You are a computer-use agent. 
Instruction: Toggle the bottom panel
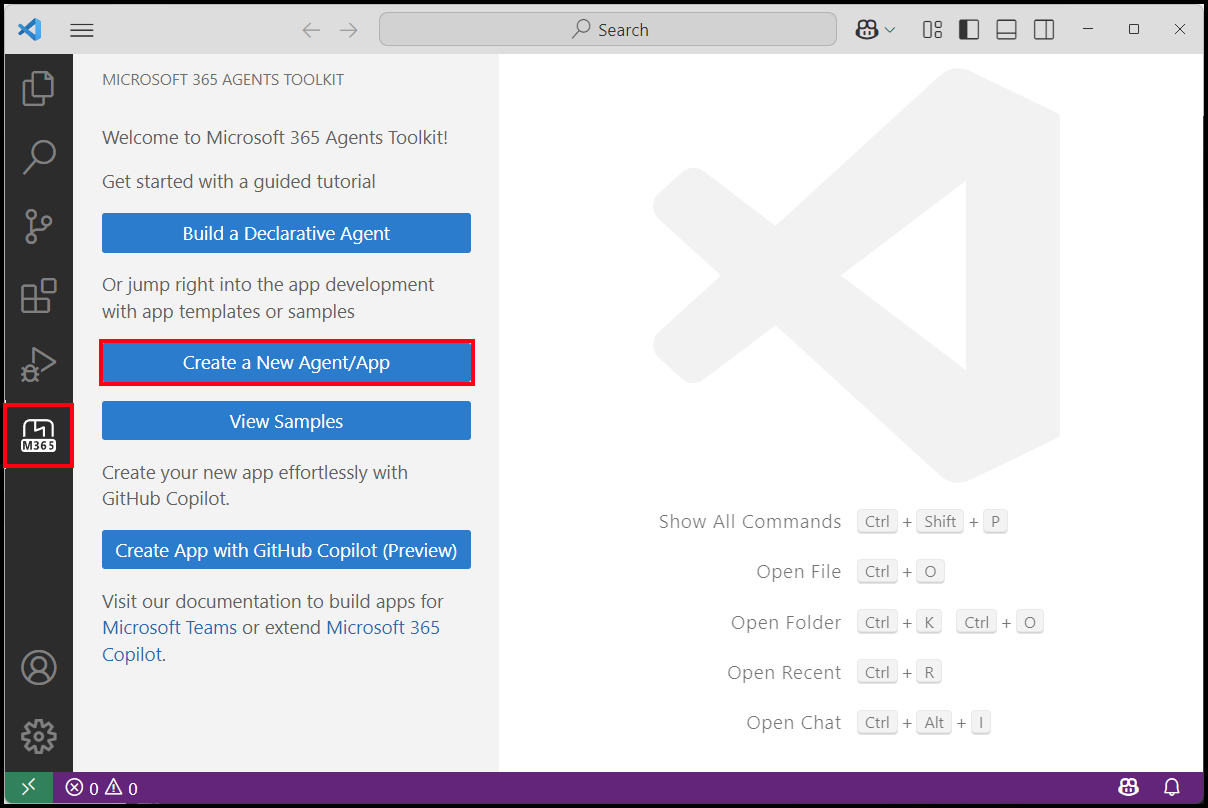point(1007,30)
